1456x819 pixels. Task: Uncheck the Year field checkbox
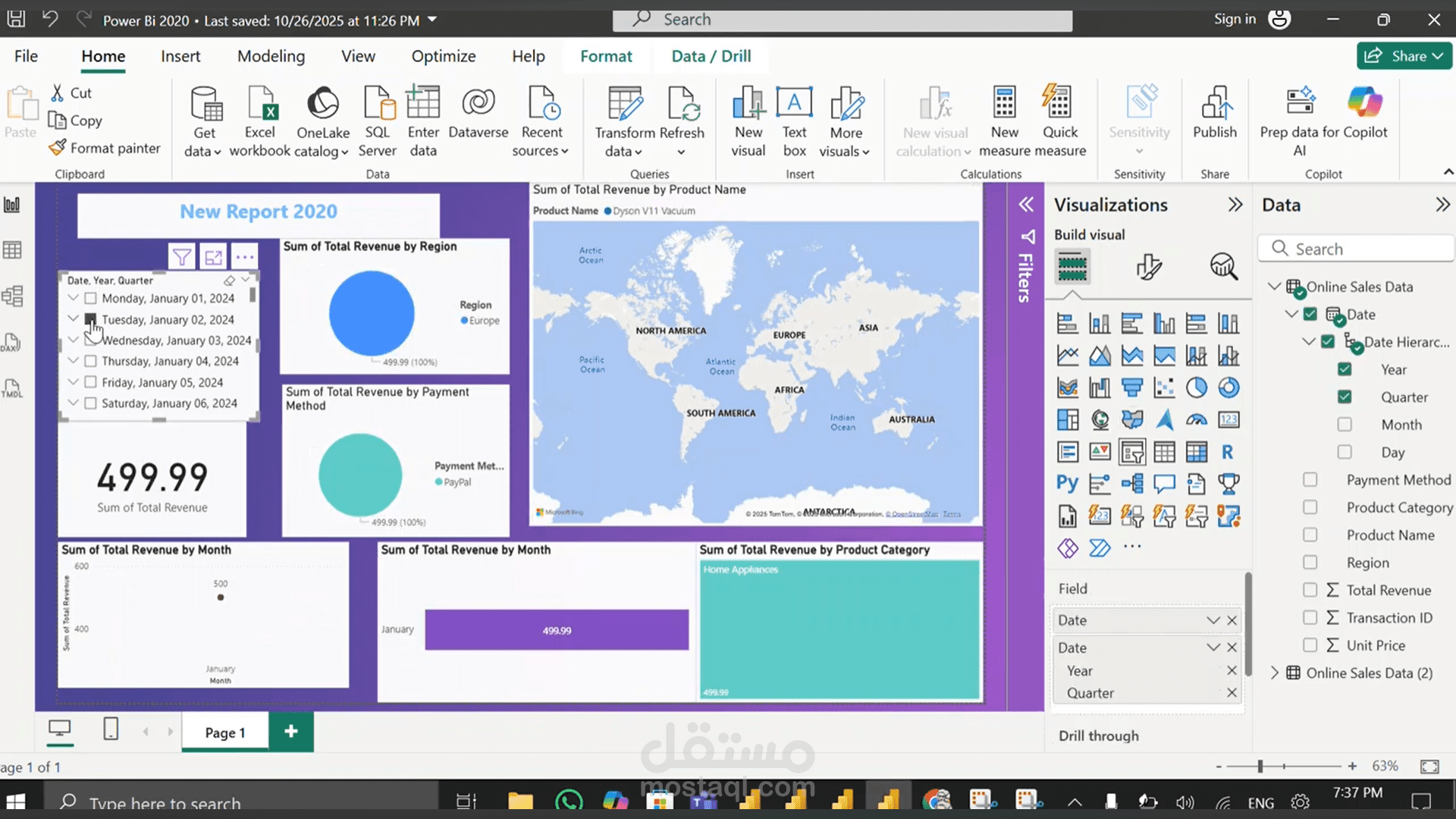pyautogui.click(x=1345, y=369)
